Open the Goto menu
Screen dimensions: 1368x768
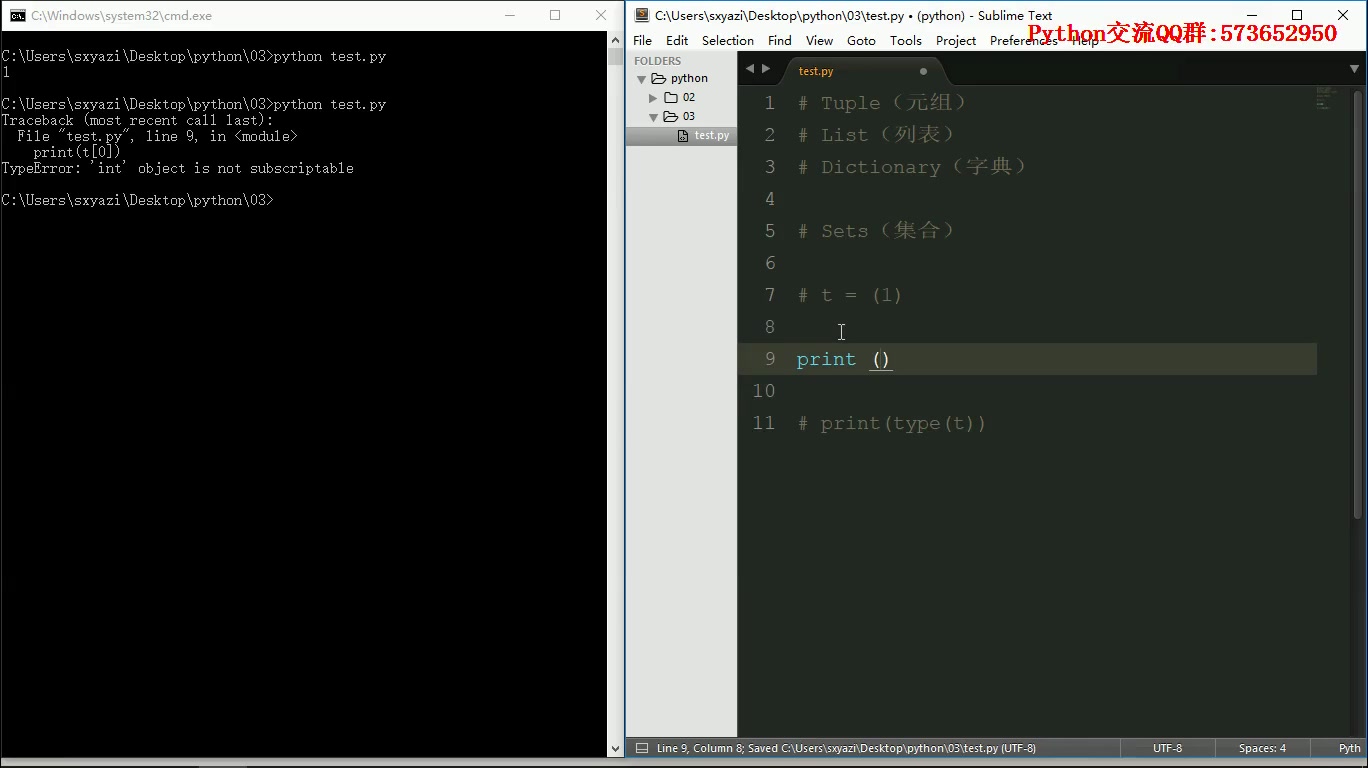pyautogui.click(x=861, y=40)
